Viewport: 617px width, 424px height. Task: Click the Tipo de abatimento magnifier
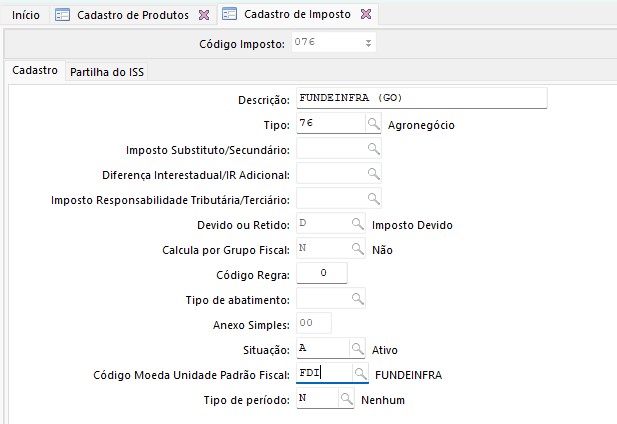tap(356, 299)
